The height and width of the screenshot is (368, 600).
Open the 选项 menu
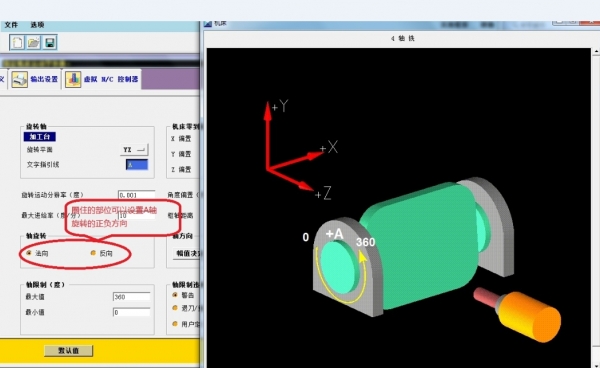click(x=37, y=25)
